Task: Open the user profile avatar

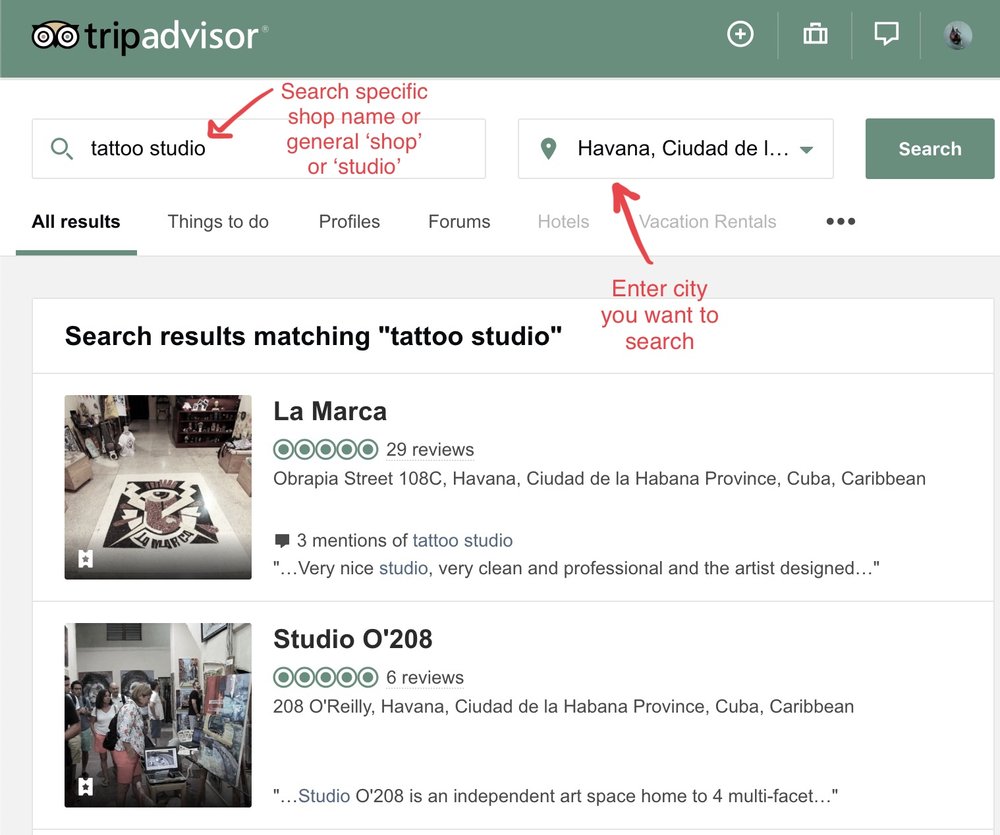Action: pos(957,35)
